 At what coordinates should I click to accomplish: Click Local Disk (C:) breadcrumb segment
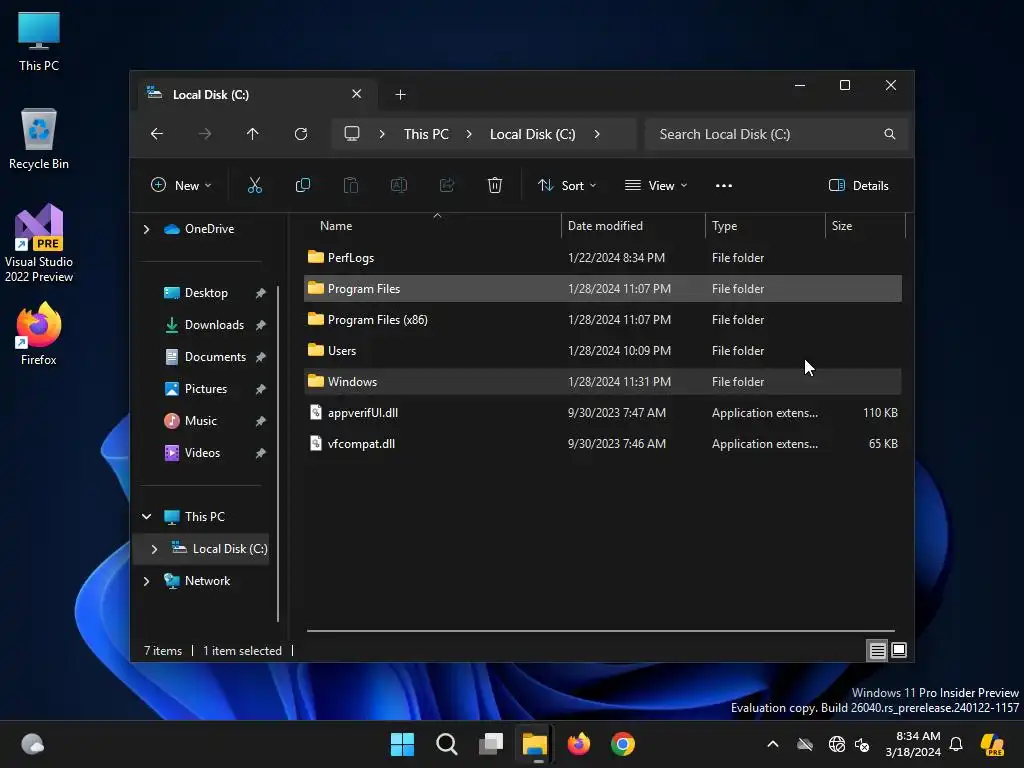(533, 134)
